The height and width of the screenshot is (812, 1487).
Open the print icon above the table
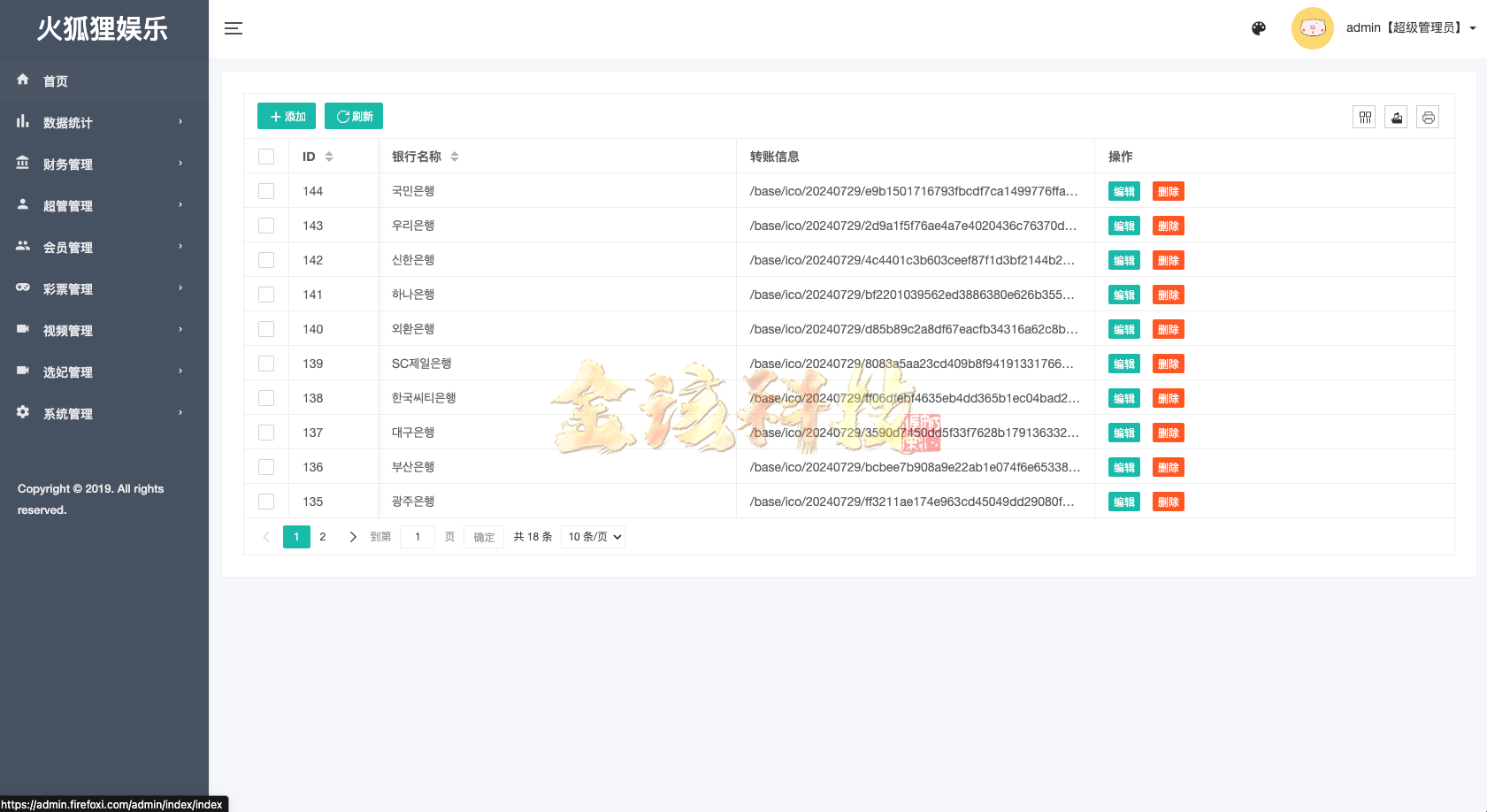click(x=1428, y=116)
